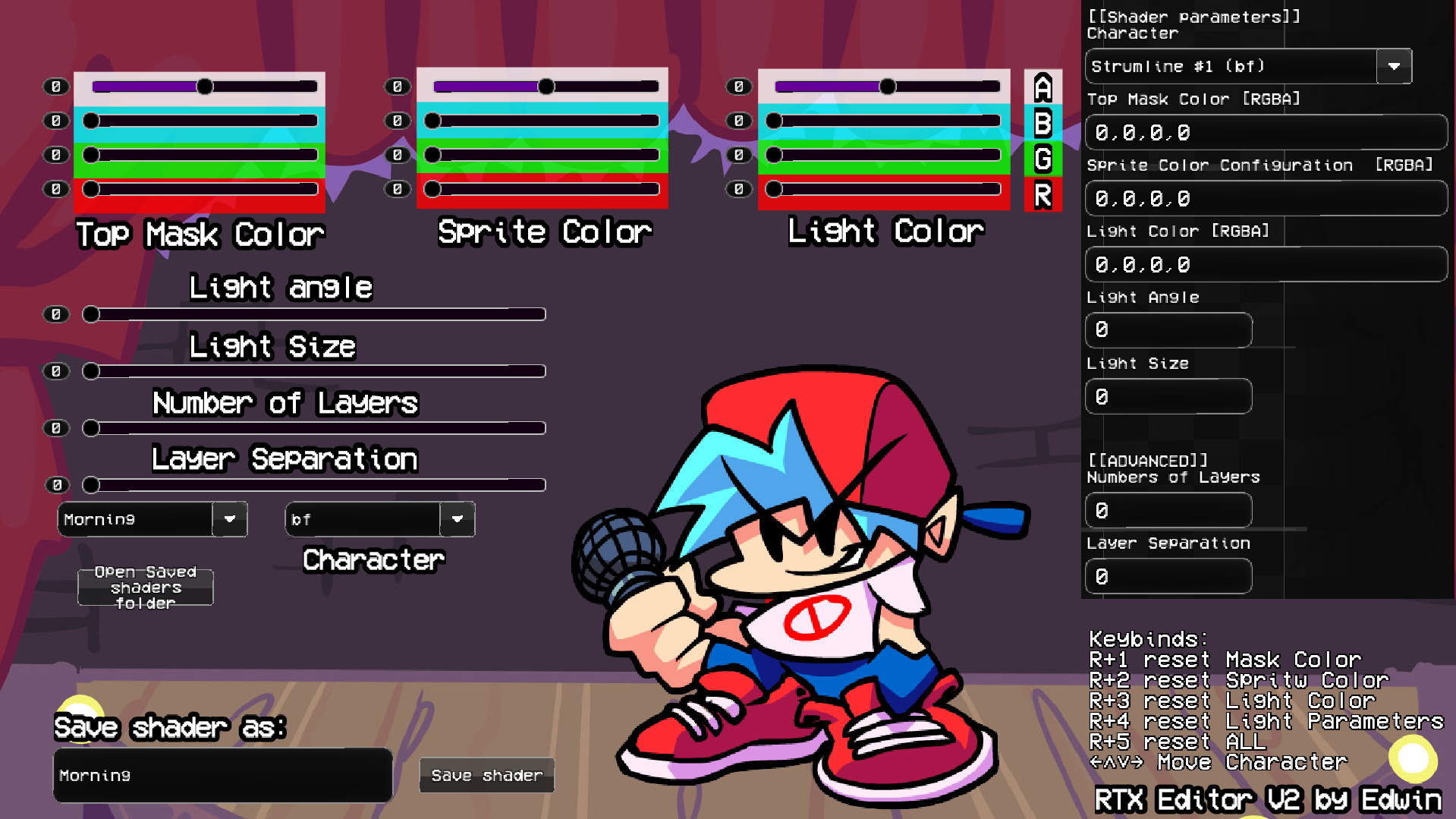Click the Numbers of Layers input field

point(1168,510)
